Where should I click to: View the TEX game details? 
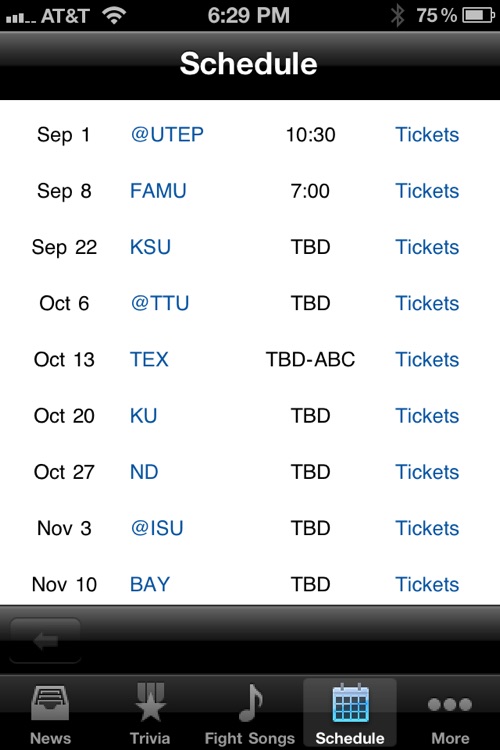point(149,360)
